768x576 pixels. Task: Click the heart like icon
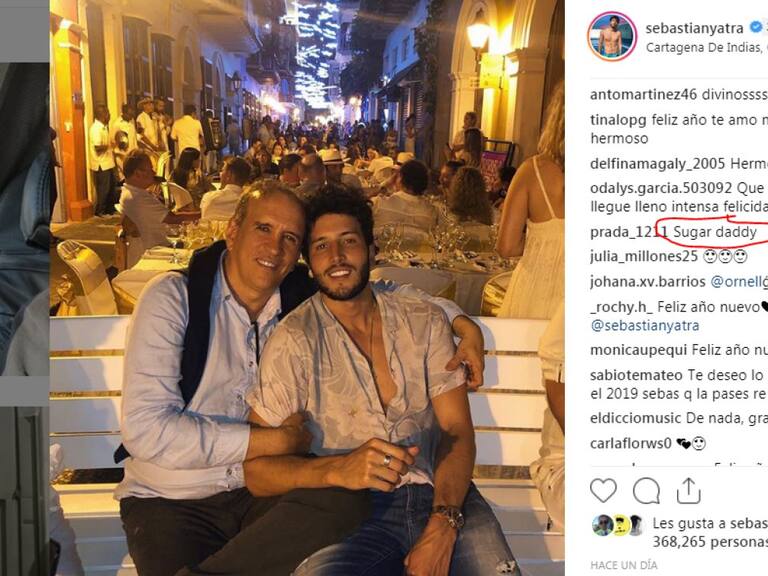pyautogui.click(x=603, y=490)
